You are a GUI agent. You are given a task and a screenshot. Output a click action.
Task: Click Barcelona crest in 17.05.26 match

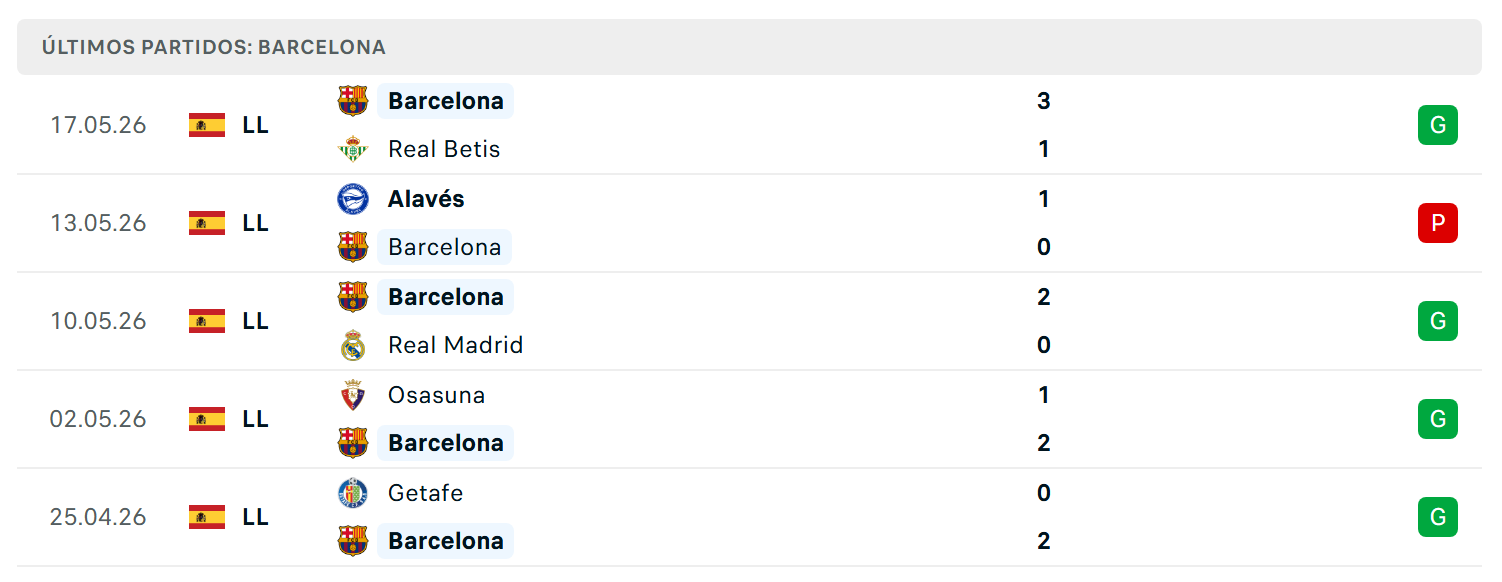pyautogui.click(x=353, y=101)
